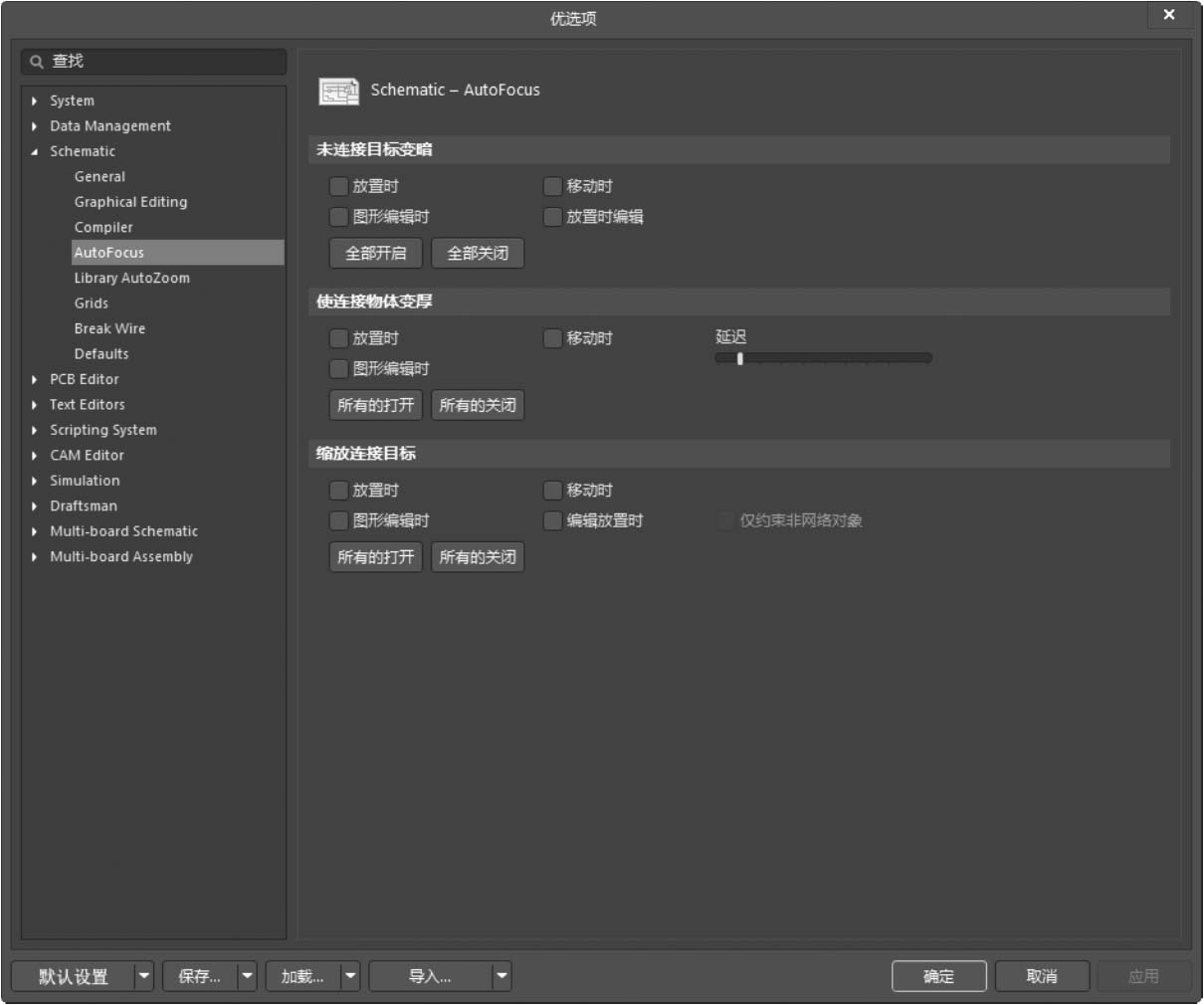Open the 加载 dropdown arrow
This screenshot has height=1005, width=1204.
click(x=350, y=976)
